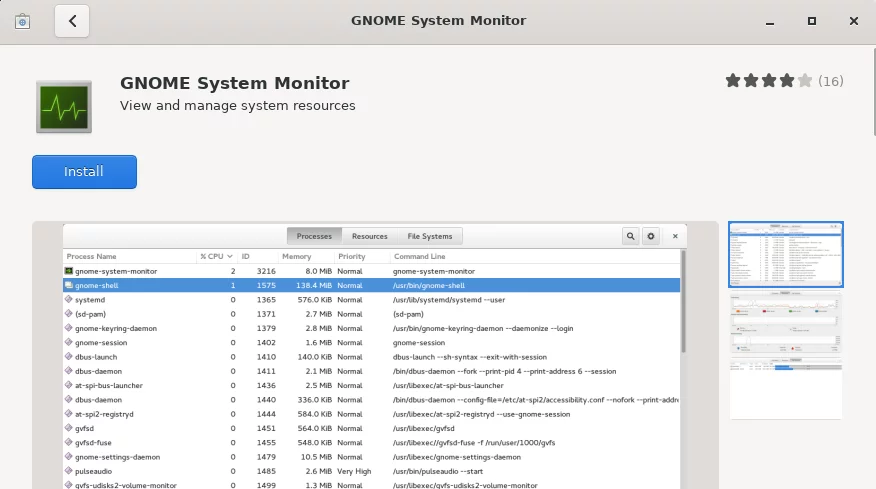Screen dimensions: 876x489
Task: Click the gnome-system-monitor process row
Action: [x=372, y=271]
